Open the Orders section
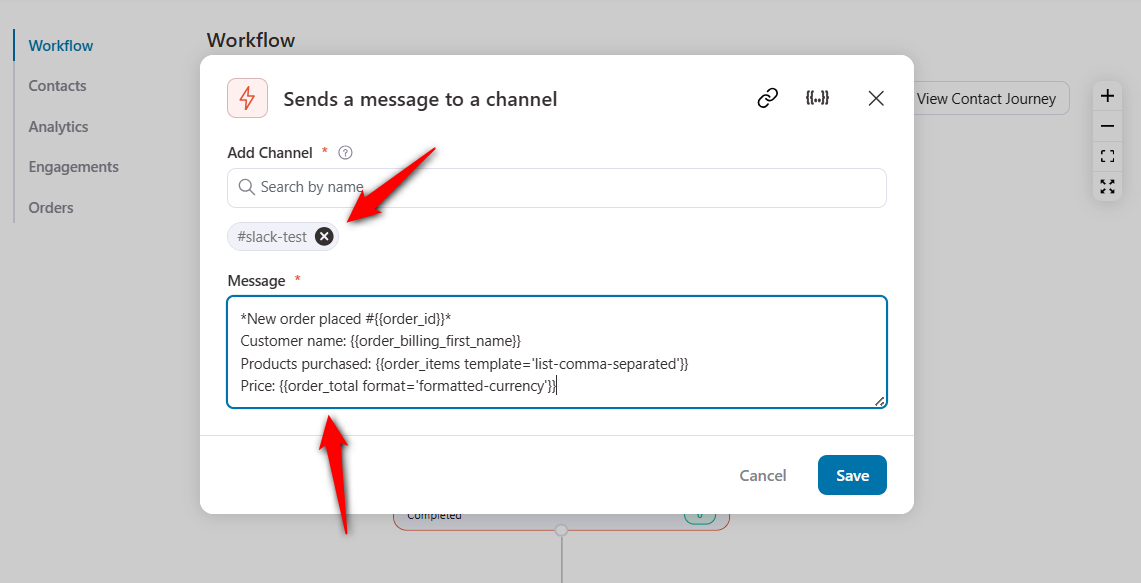The height and width of the screenshot is (583, 1141). (x=50, y=207)
